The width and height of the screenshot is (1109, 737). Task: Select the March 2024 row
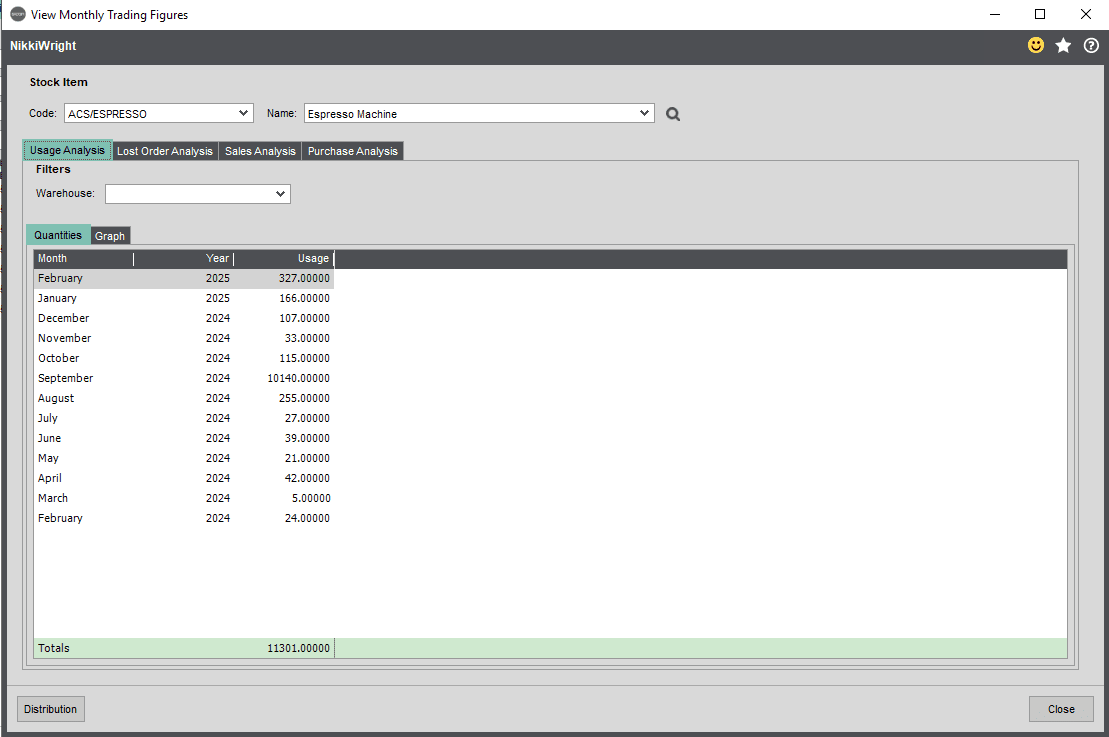pyautogui.click(x=184, y=498)
